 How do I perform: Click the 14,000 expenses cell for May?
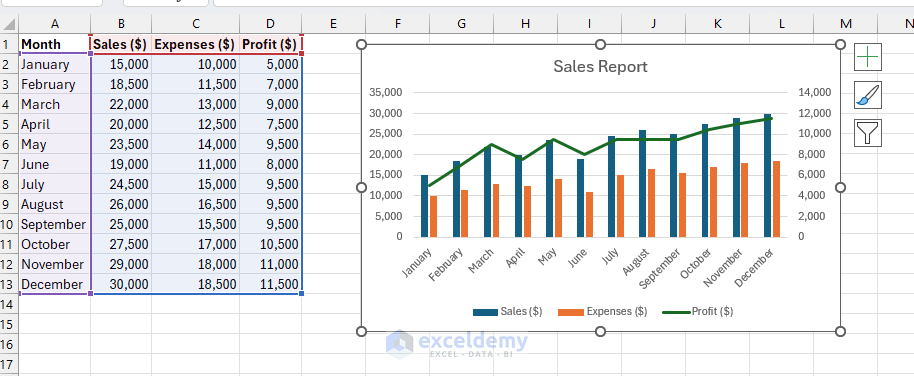point(196,144)
